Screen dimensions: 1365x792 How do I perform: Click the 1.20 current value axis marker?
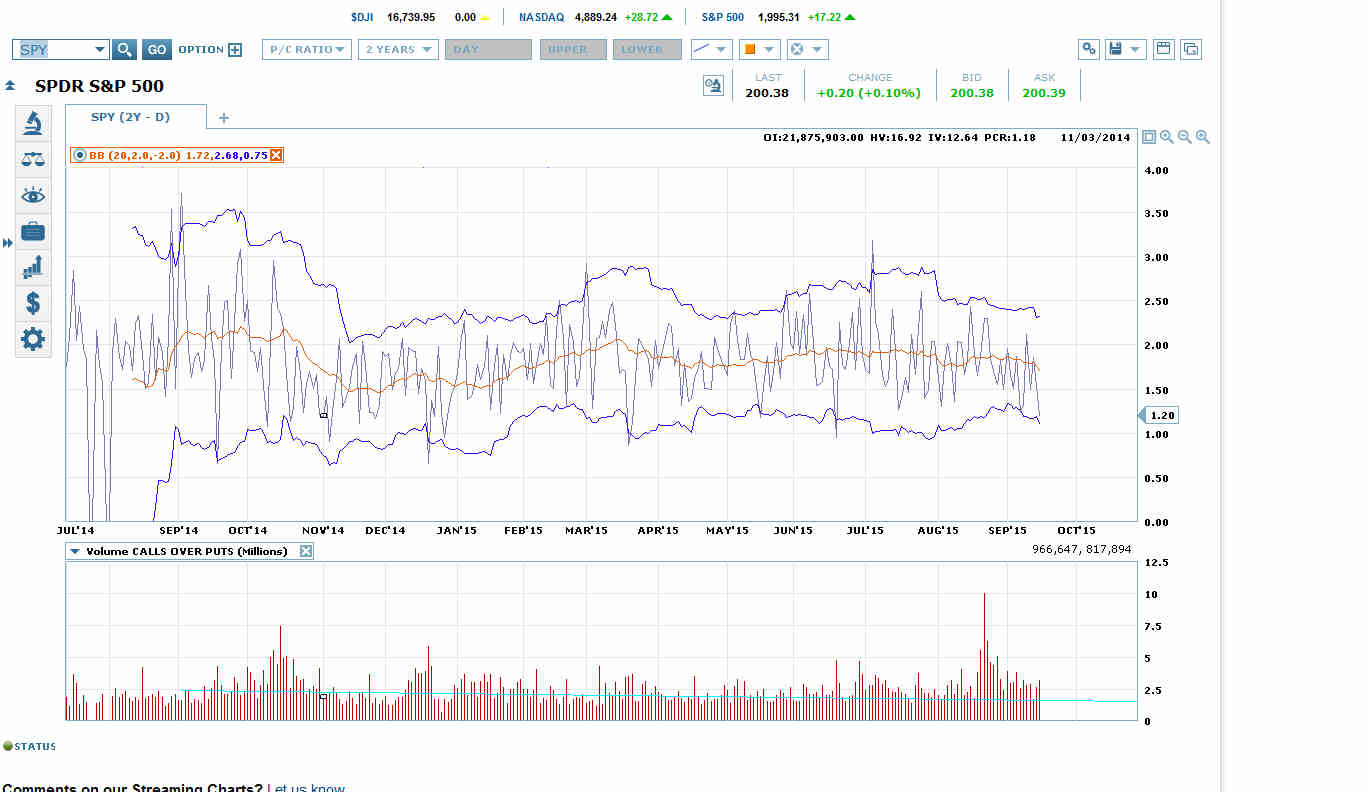click(x=1158, y=415)
